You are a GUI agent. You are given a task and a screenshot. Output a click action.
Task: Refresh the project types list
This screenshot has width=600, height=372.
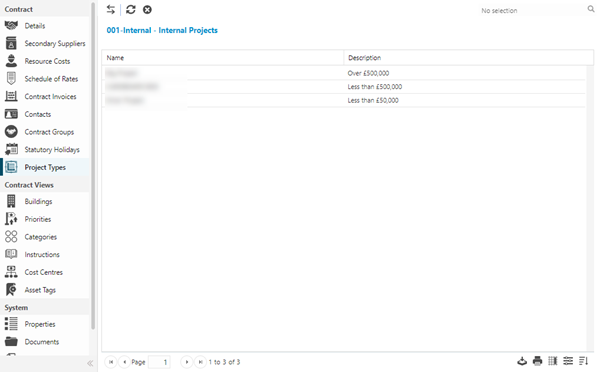click(131, 10)
